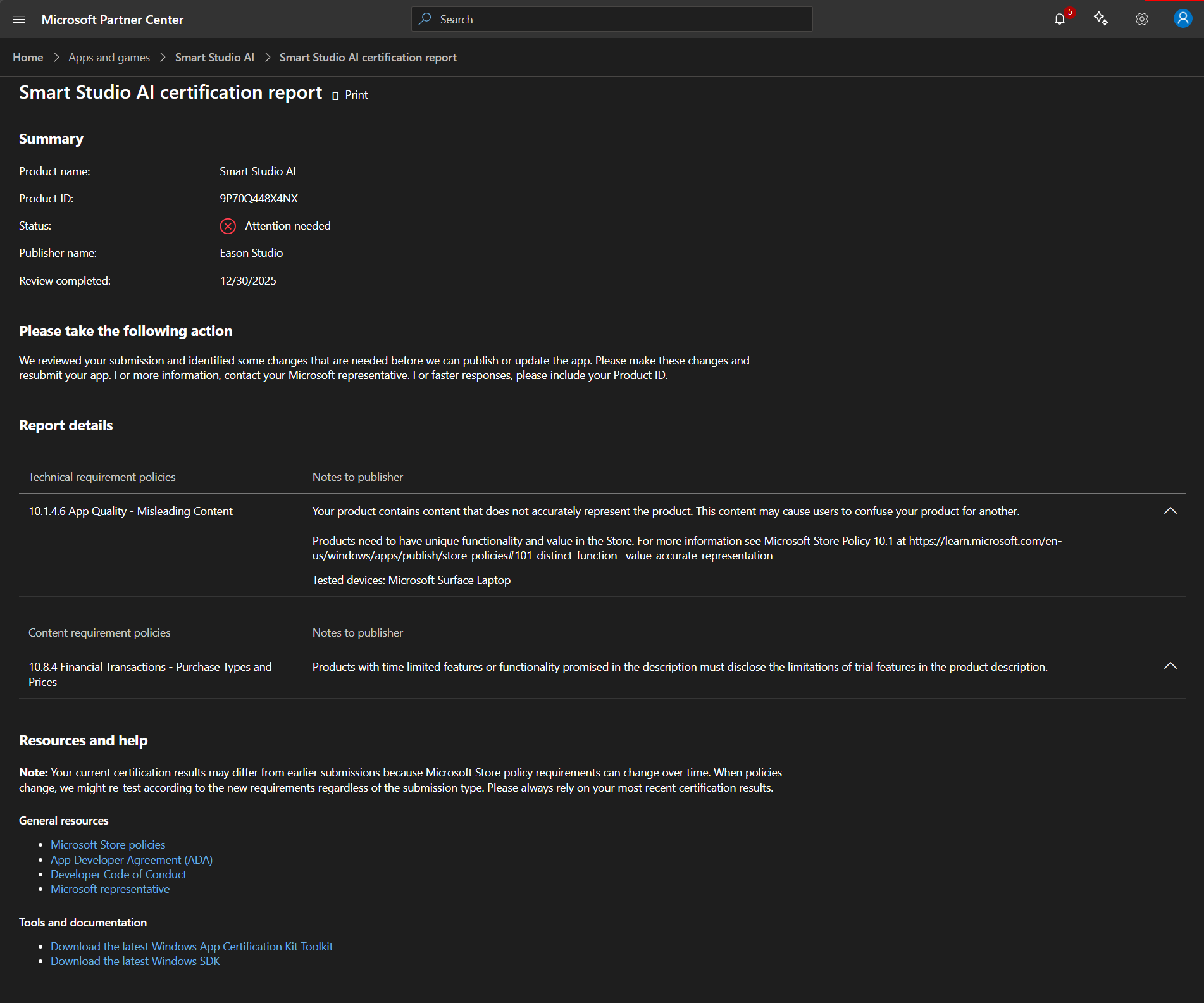The width and height of the screenshot is (1204, 1003).
Task: Click the search magnifier icon
Action: [425, 19]
